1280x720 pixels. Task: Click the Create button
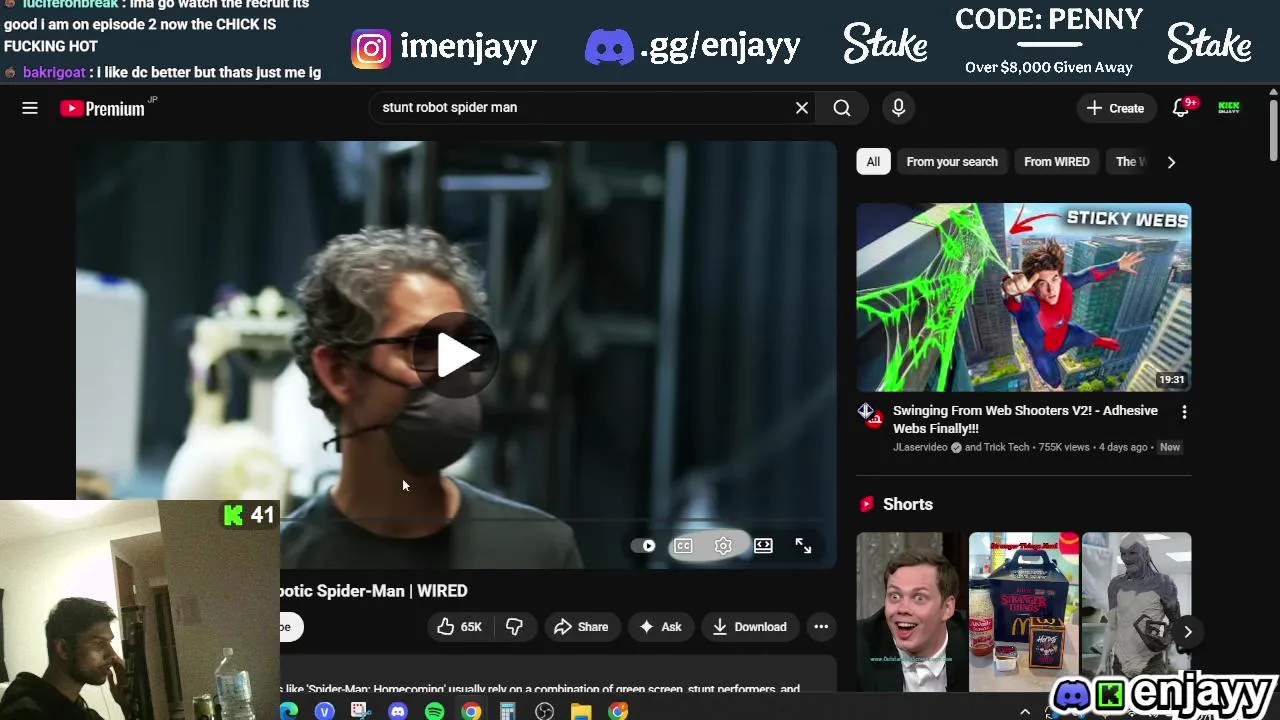click(x=1115, y=108)
